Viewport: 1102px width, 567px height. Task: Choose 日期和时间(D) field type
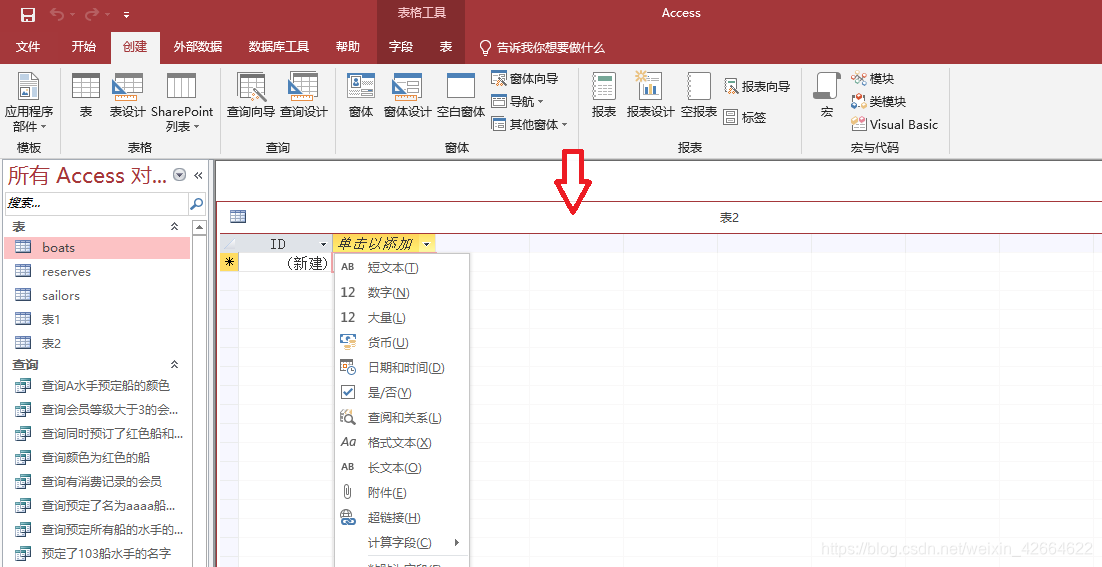(401, 367)
